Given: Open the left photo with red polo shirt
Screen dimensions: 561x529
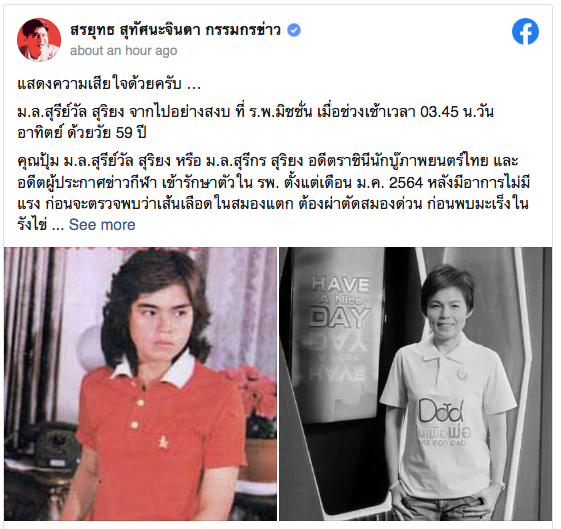Looking at the screenshot, I should pyautogui.click(x=140, y=384).
